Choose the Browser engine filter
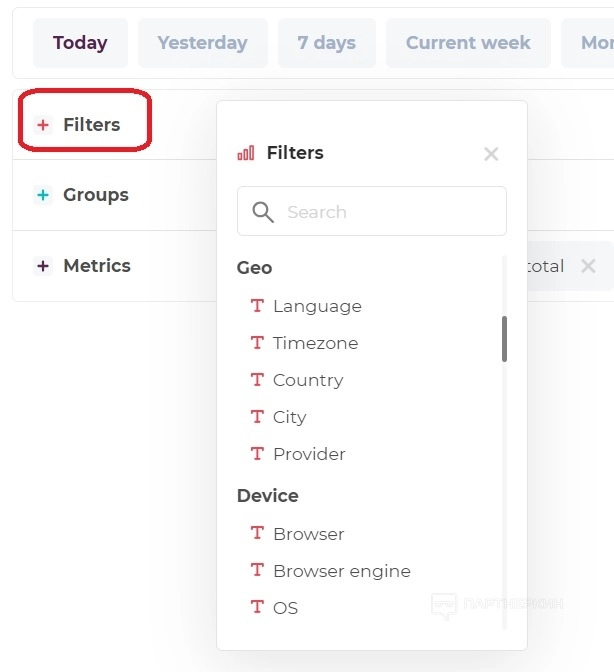 [x=341, y=571]
